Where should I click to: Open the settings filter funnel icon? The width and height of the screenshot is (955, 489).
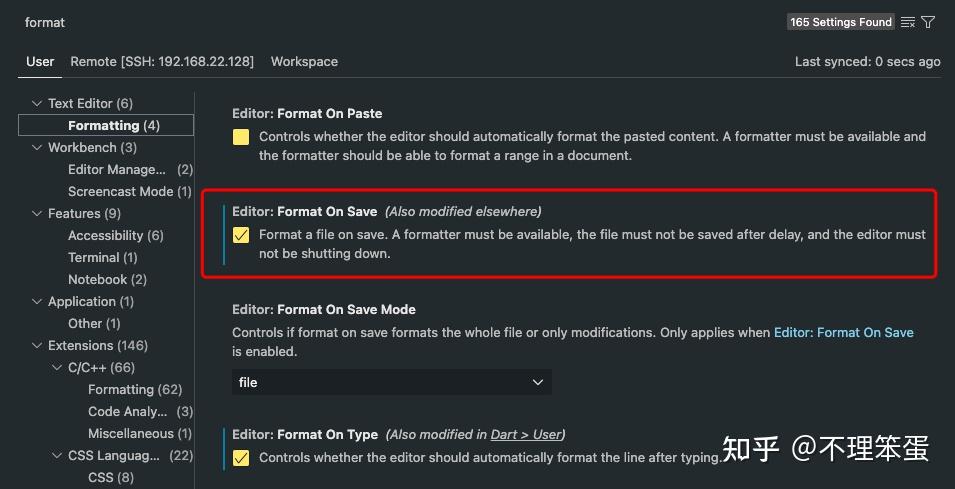coord(928,22)
